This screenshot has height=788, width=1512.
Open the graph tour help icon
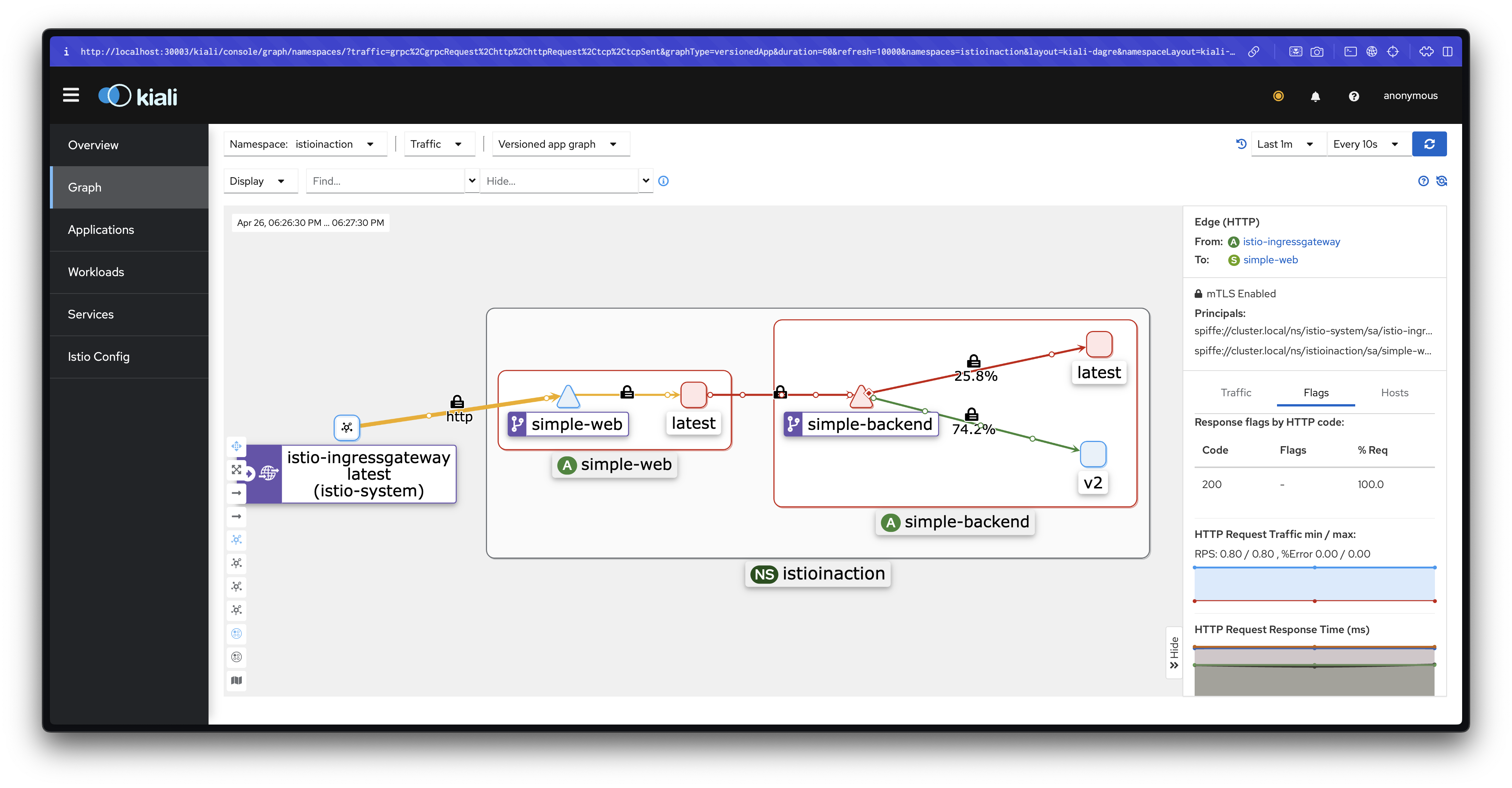[x=1423, y=181]
